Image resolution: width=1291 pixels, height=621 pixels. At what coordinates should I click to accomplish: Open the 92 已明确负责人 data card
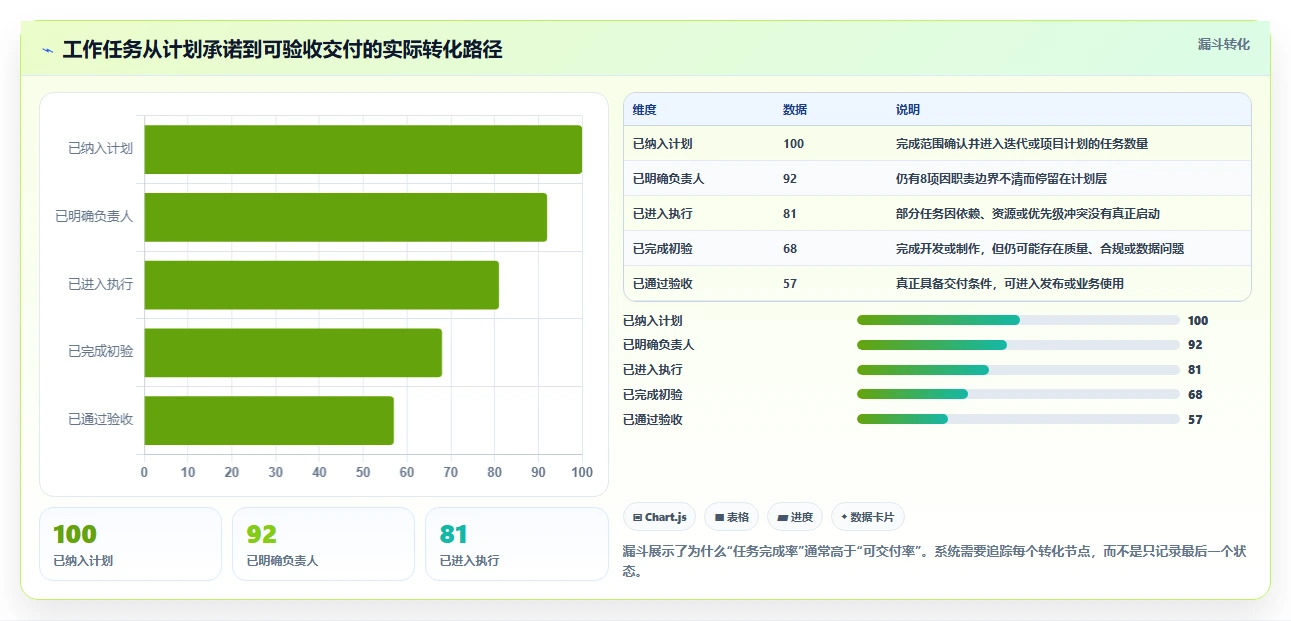pos(323,544)
